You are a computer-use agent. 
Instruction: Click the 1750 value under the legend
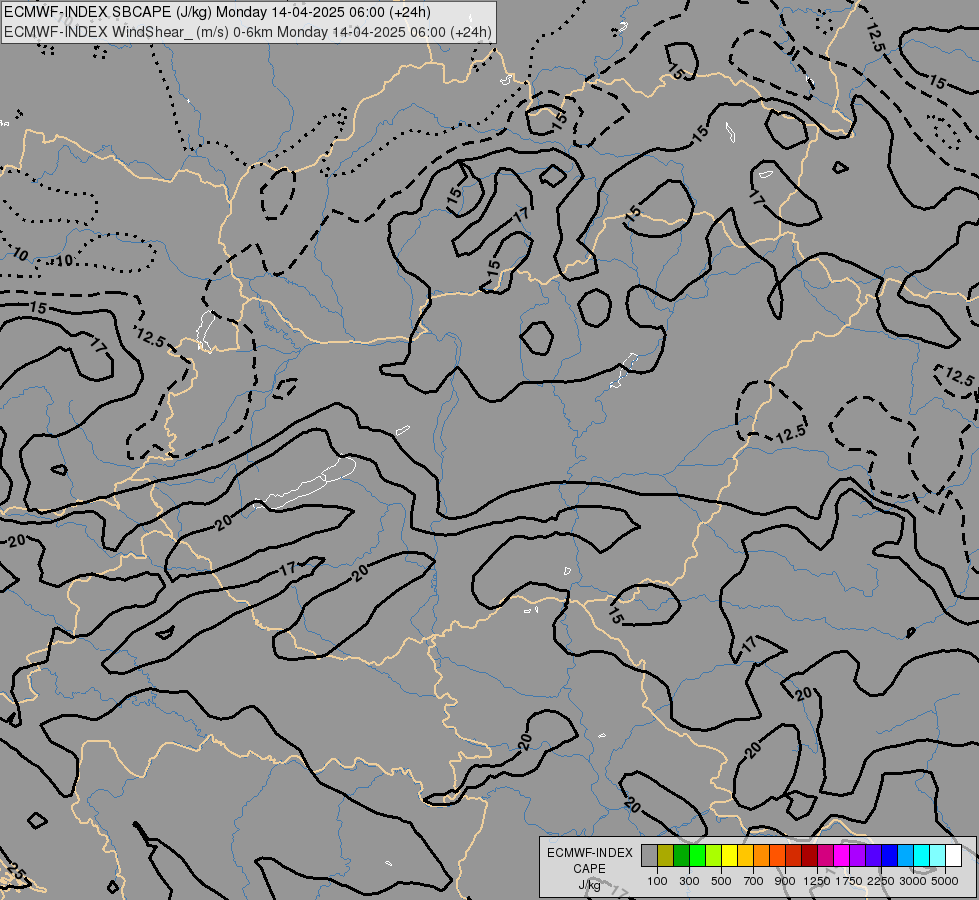(x=849, y=881)
